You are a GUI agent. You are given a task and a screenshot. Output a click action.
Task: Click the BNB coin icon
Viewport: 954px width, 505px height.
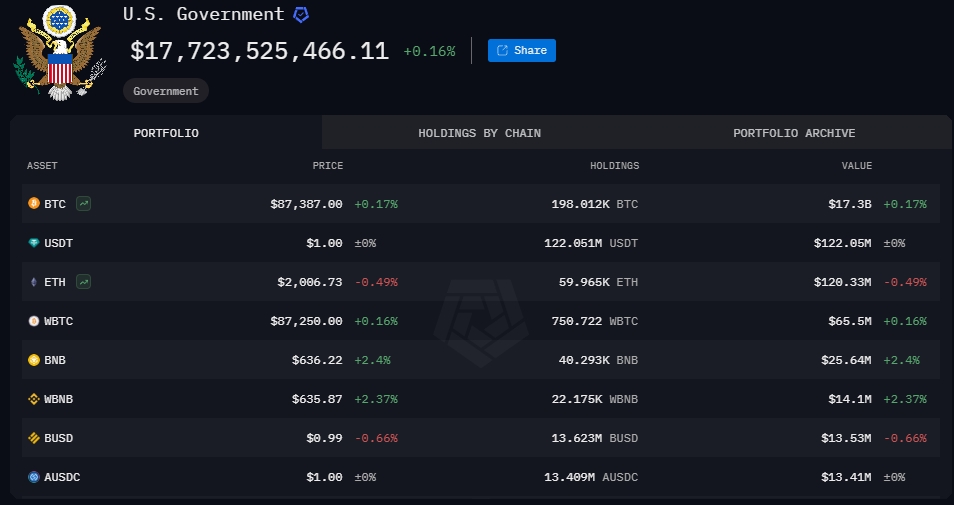(x=34, y=360)
